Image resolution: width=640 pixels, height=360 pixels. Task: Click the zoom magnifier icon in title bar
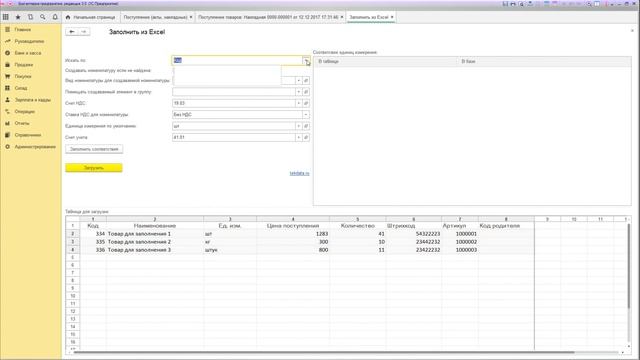[589, 4]
